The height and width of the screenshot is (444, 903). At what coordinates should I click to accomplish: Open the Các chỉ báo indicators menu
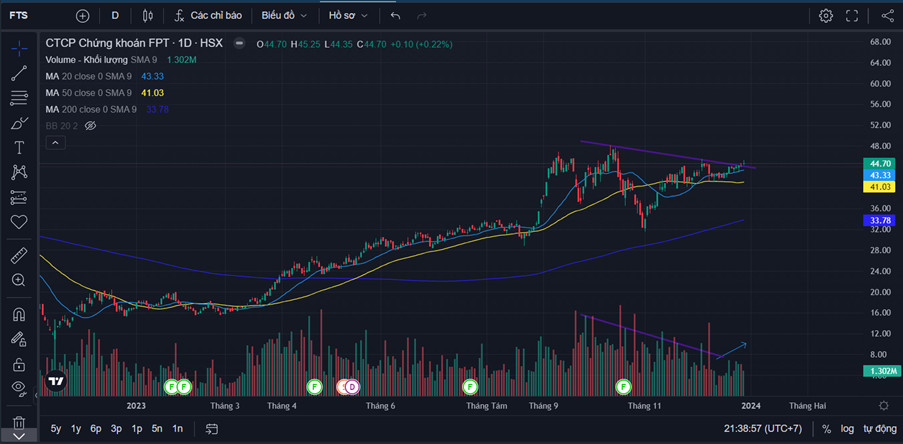tap(207, 16)
